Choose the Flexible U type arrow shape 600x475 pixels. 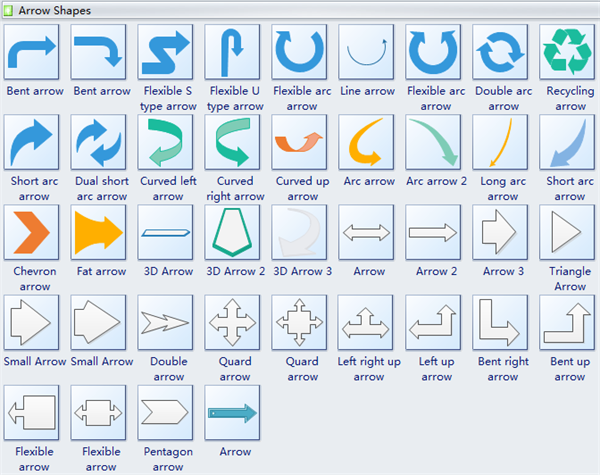(x=232, y=52)
